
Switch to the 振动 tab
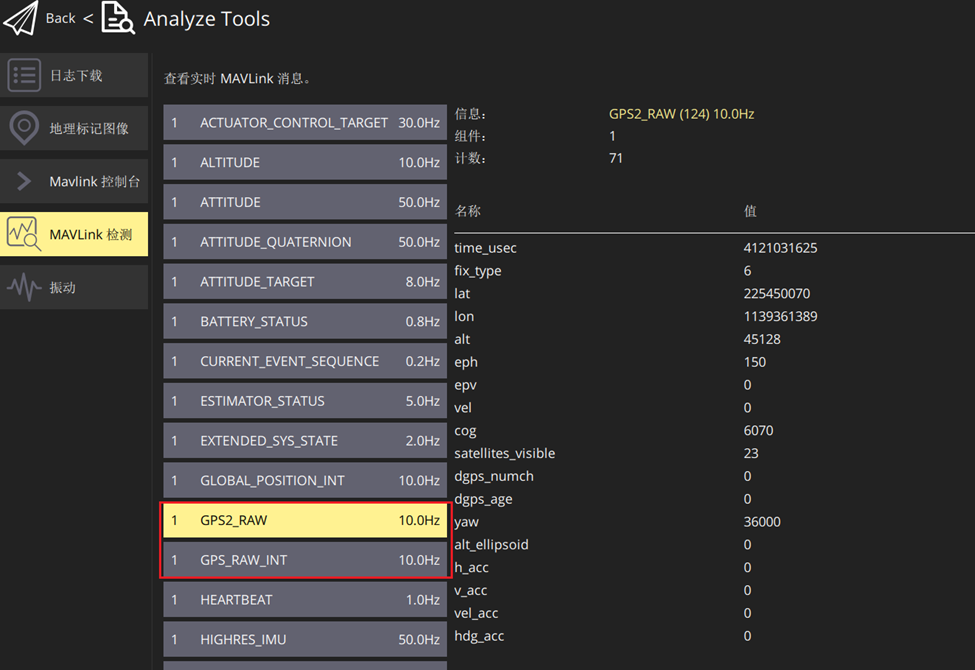point(63,287)
